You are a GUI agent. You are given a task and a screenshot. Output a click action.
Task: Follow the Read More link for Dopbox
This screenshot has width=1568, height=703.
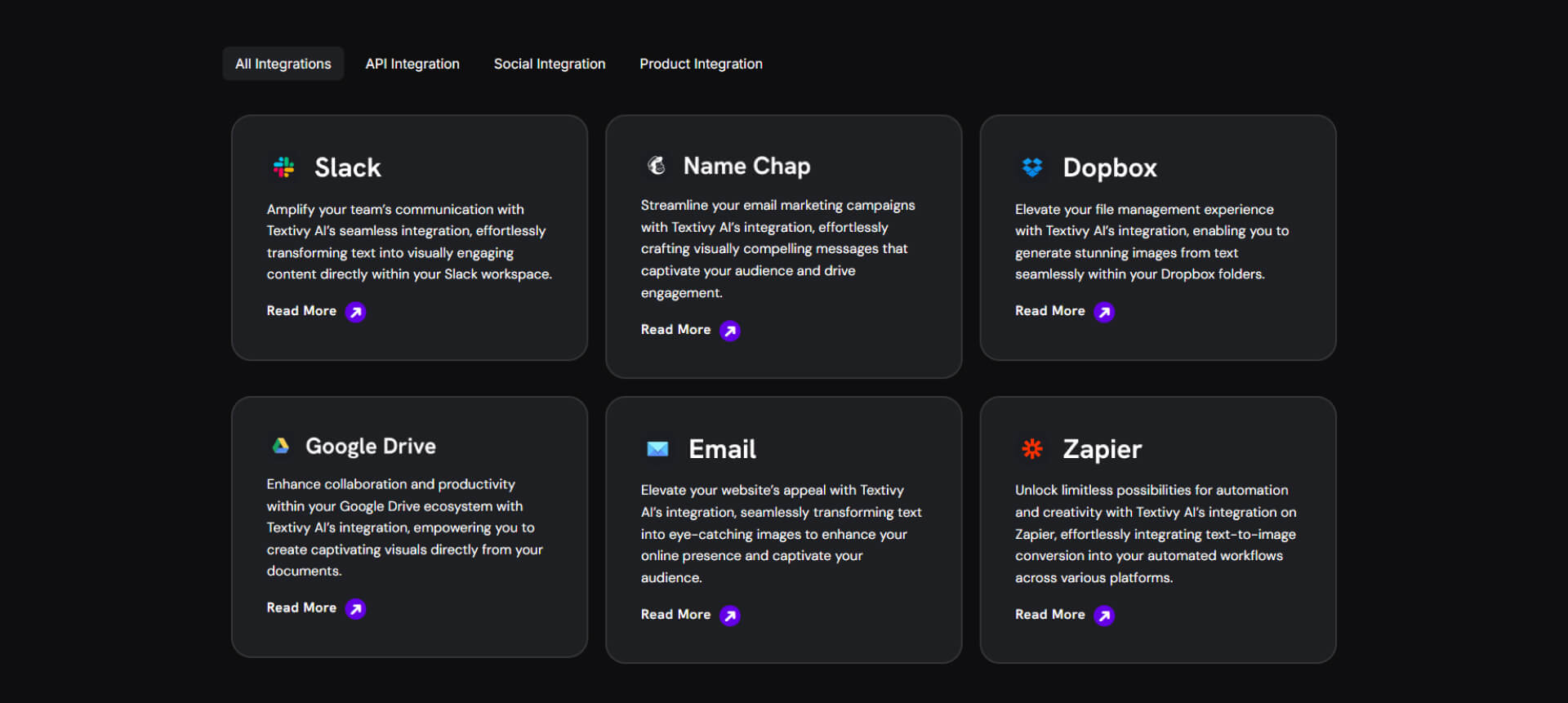[1049, 311]
